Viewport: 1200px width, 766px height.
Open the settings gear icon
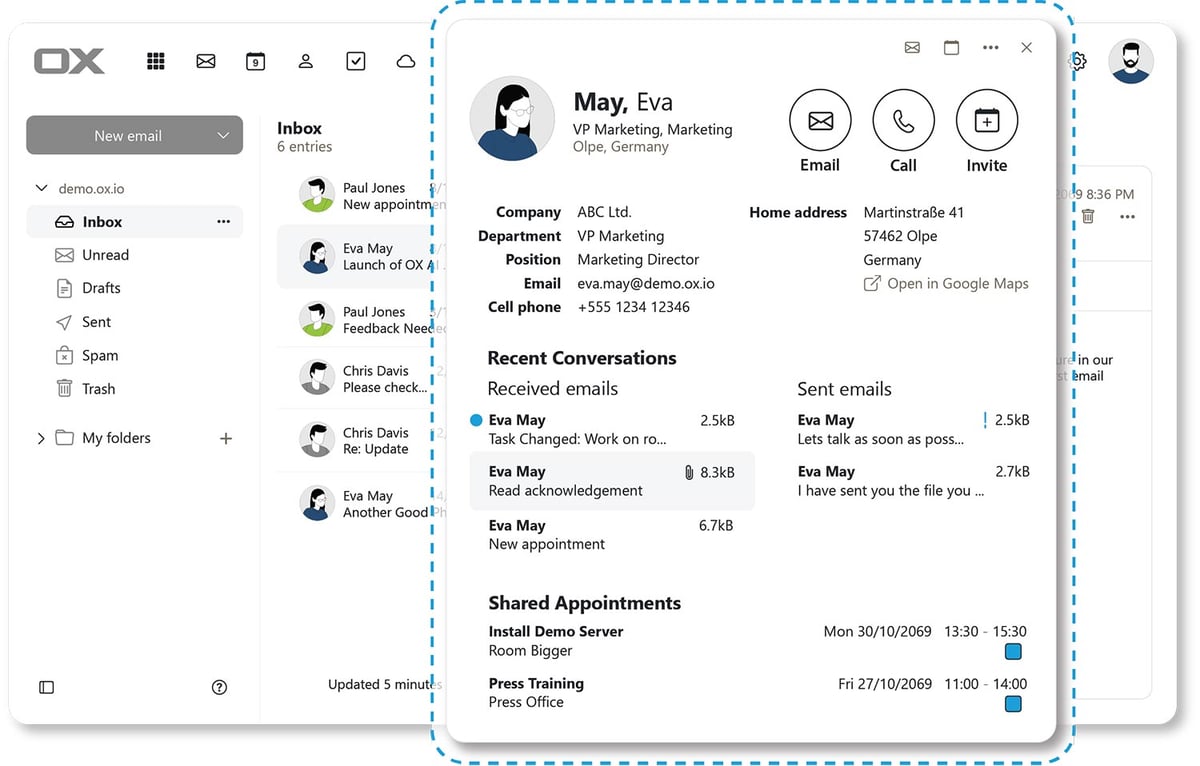point(1077,61)
